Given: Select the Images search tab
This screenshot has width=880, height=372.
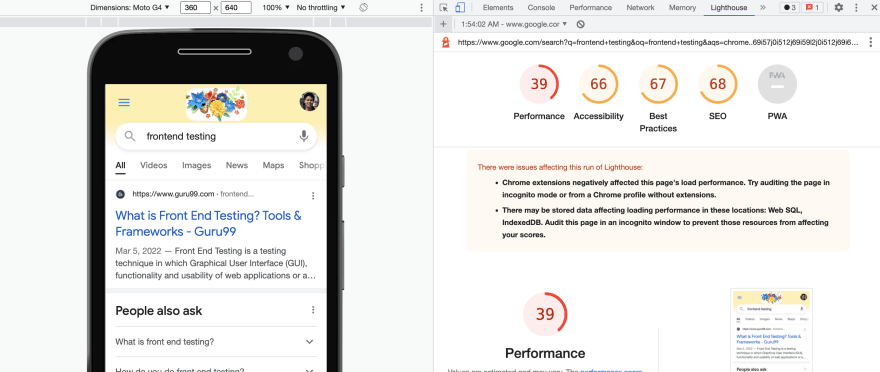Looking at the screenshot, I should click(x=196, y=165).
